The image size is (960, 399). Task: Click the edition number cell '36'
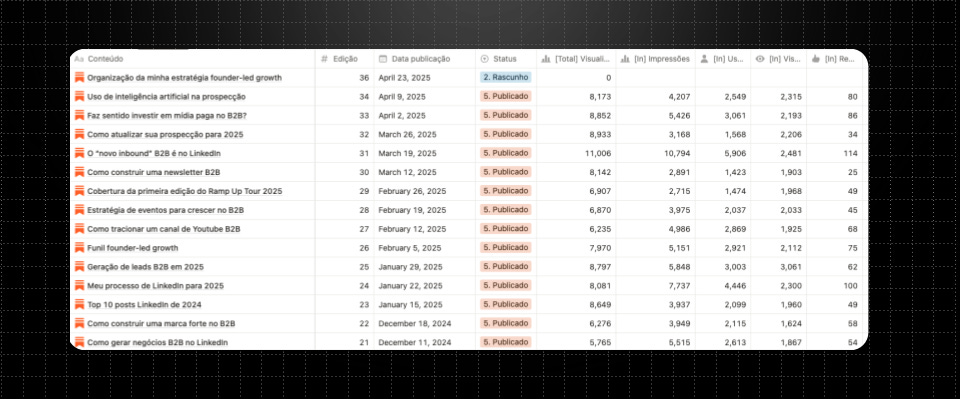pyautogui.click(x=345, y=78)
